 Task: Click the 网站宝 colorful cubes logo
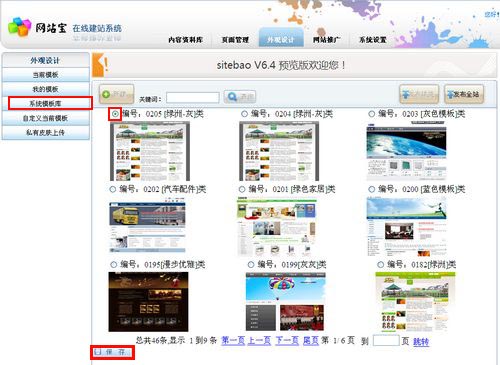19,27
